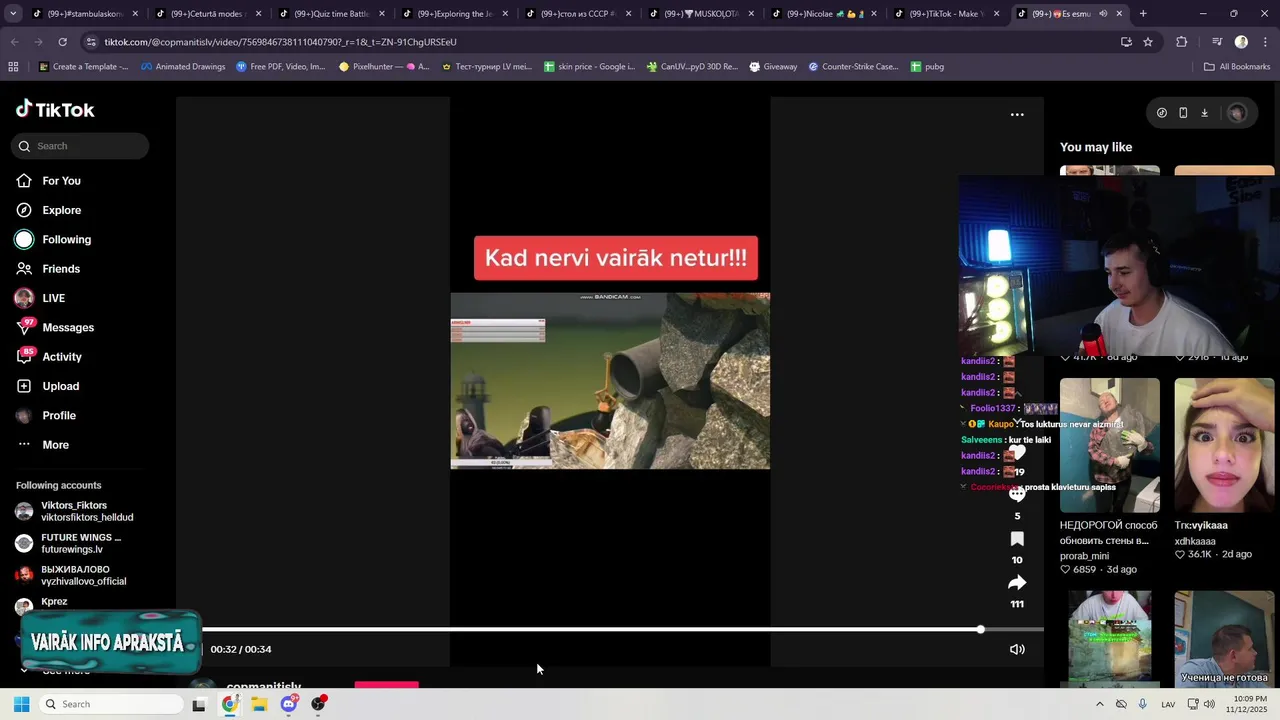
Task: Open Kprez following account
Action: click(54, 602)
